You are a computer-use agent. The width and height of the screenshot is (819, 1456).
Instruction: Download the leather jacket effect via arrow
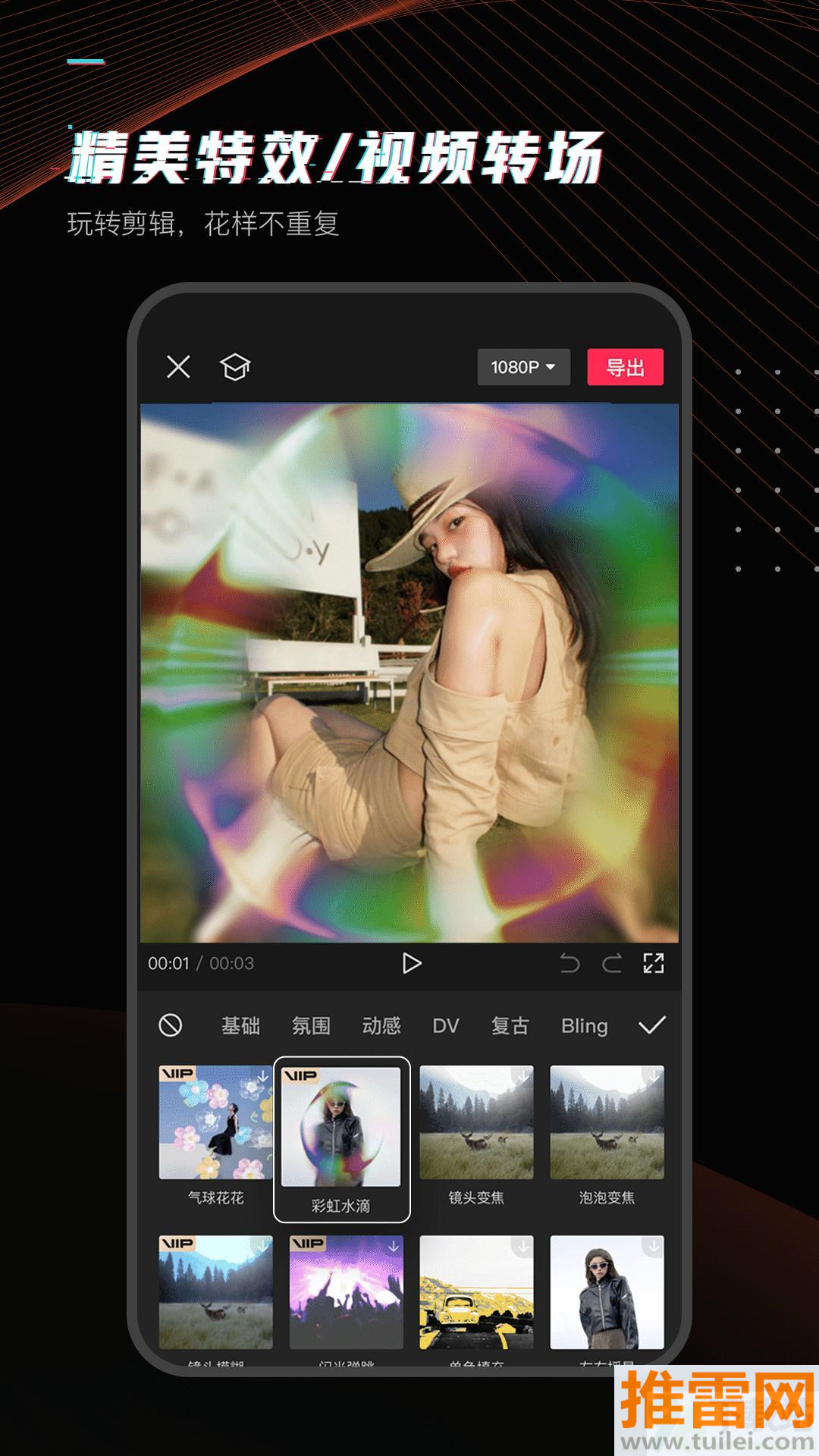(654, 1246)
